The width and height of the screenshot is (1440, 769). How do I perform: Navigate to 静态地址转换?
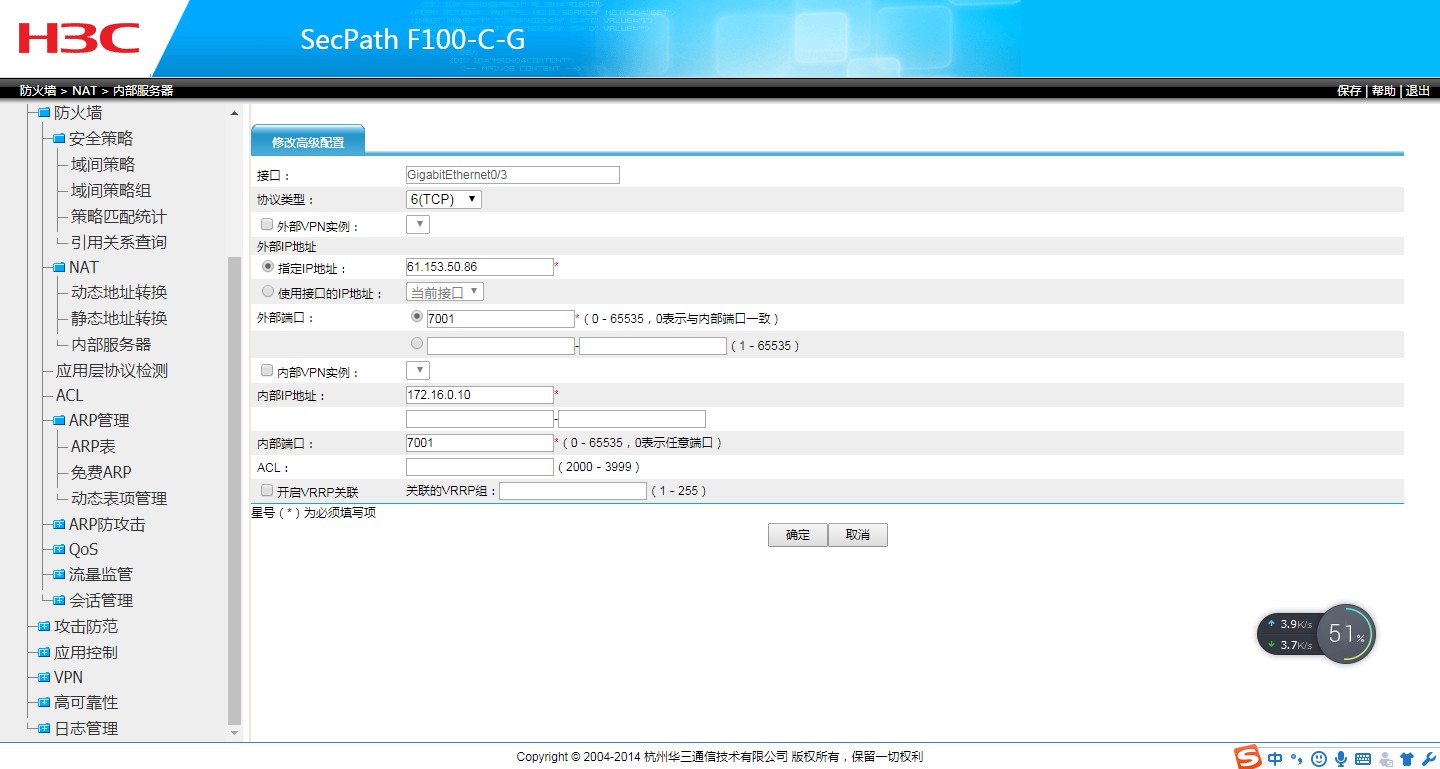coord(119,319)
